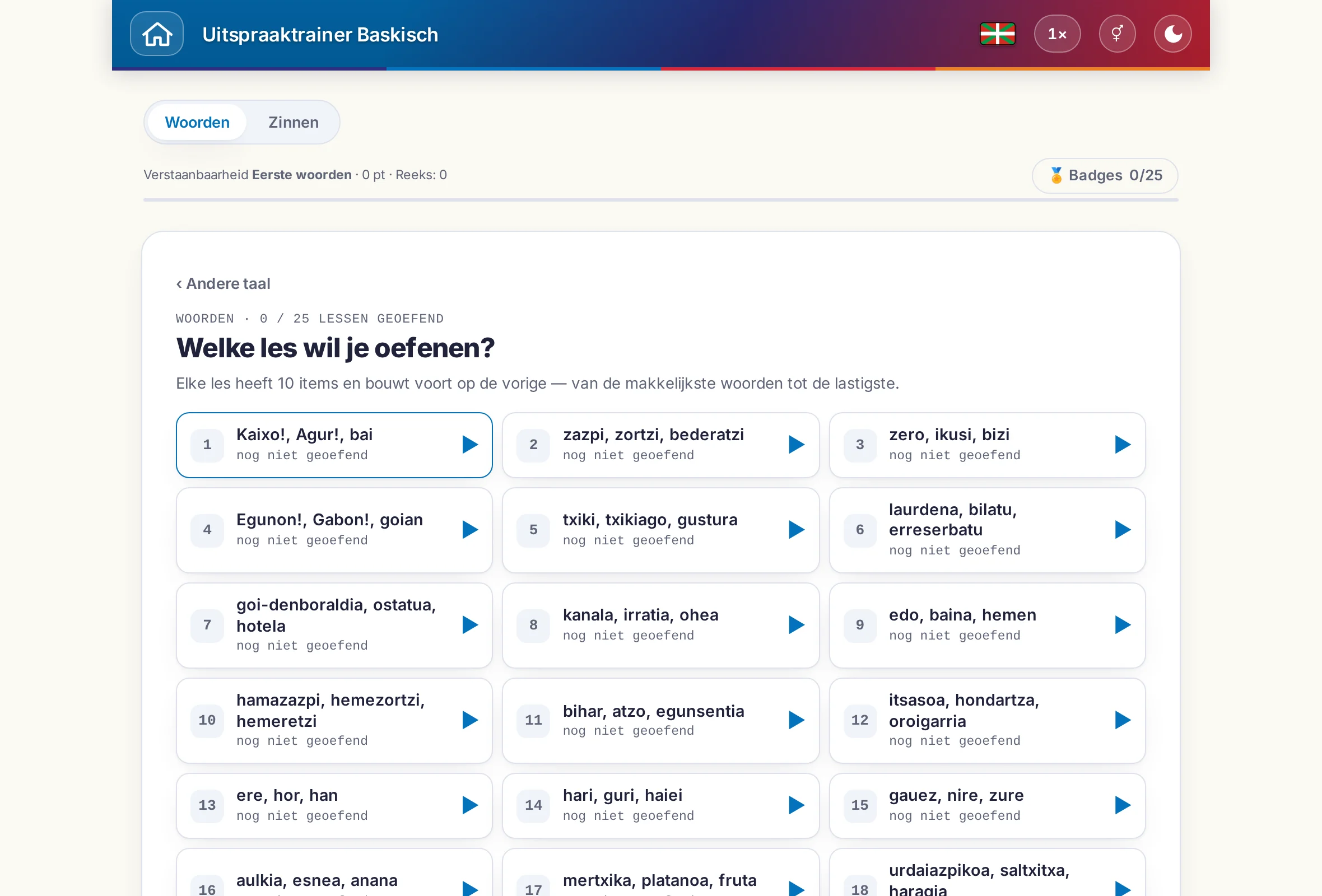Click lesson title 'kanala, irratia, ohea'
Viewport: 1322px width, 896px height.
(640, 615)
